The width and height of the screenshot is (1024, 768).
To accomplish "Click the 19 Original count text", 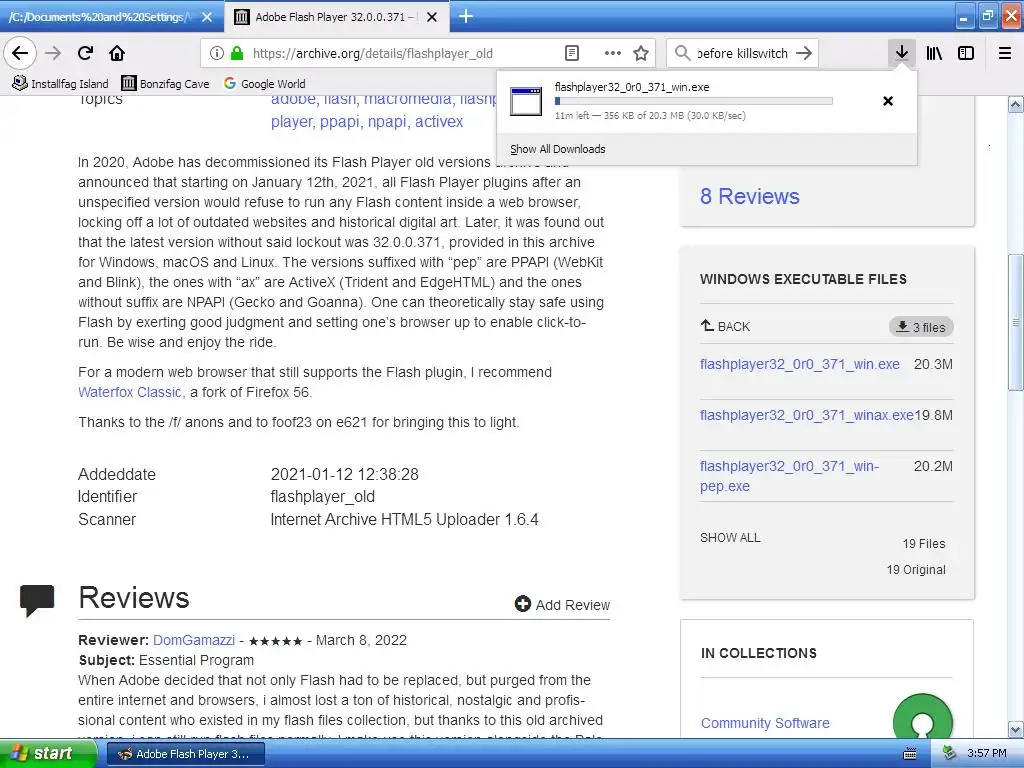I will 916,569.
